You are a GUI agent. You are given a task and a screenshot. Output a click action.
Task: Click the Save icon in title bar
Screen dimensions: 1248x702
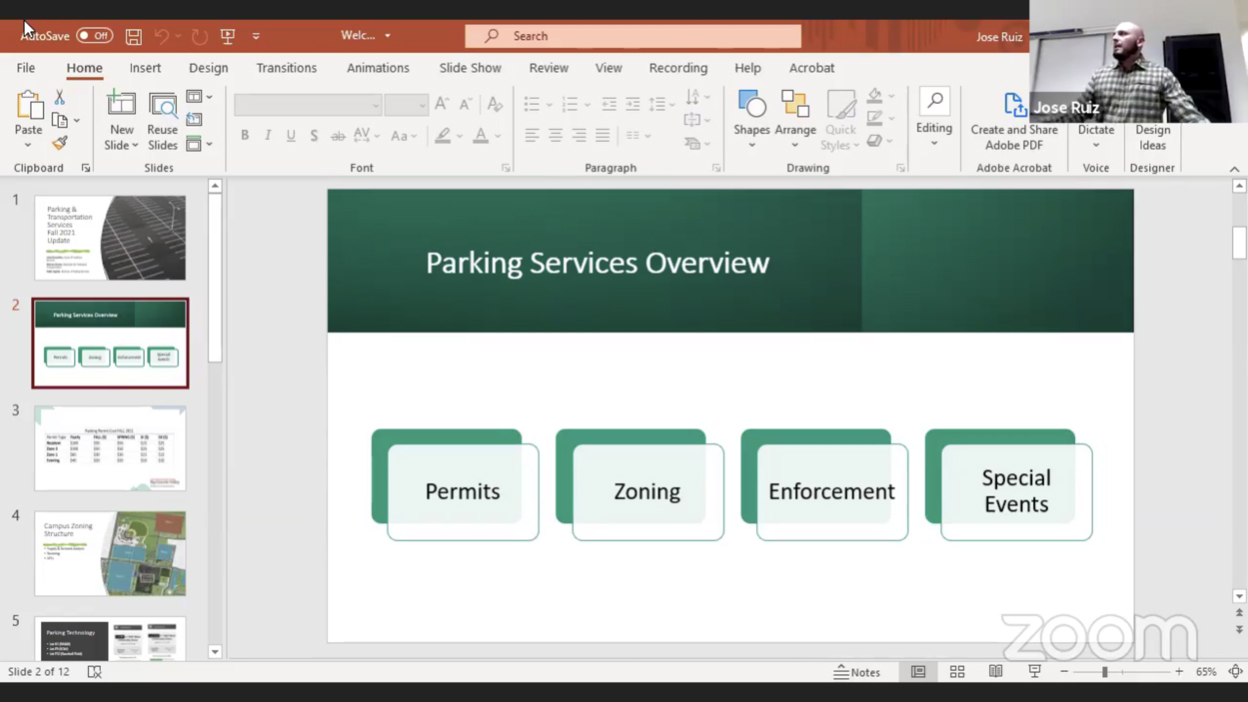(x=133, y=36)
